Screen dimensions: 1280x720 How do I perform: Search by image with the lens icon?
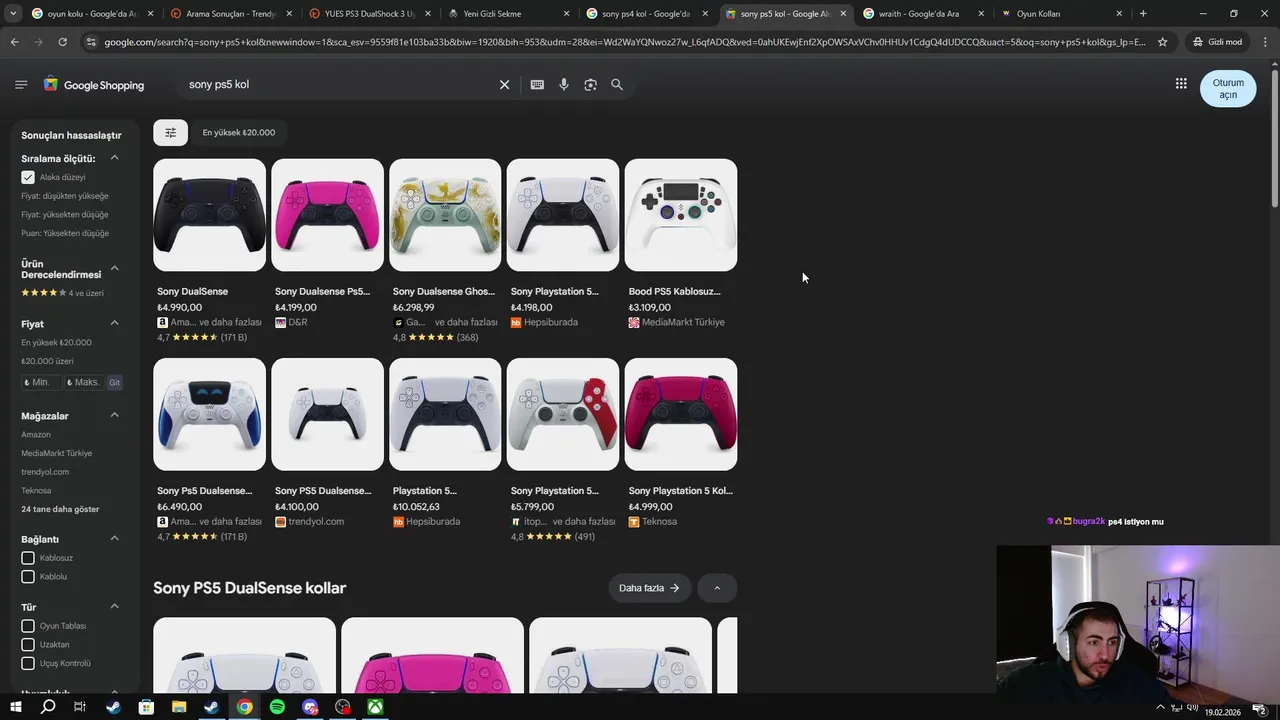(590, 85)
